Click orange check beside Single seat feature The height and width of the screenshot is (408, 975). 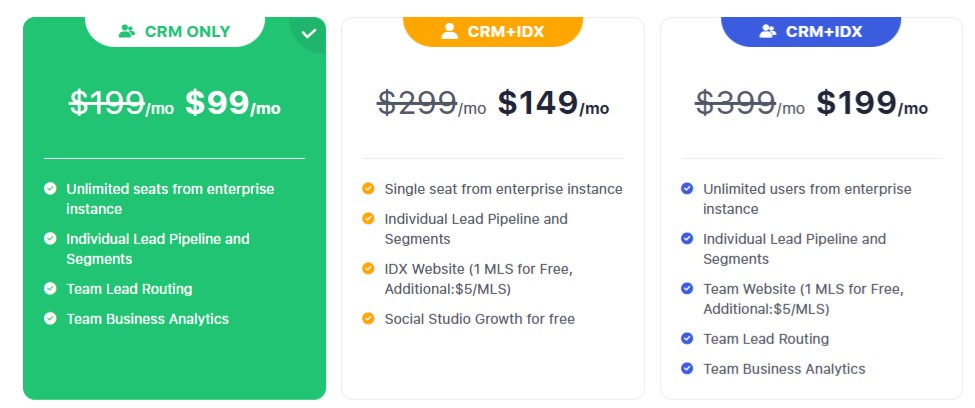[x=369, y=188]
